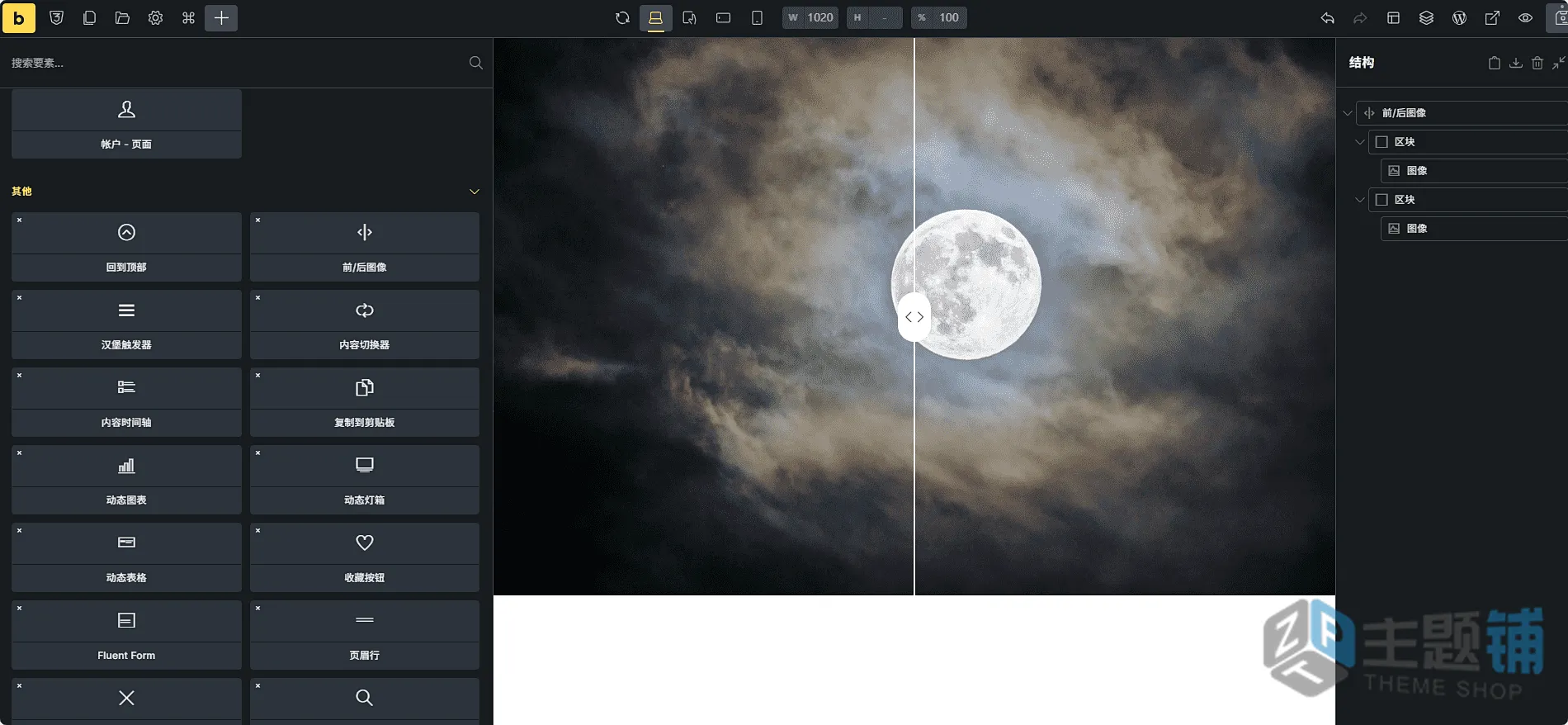Toggle the preview eye icon
The height and width of the screenshot is (725, 1568).
click(1525, 17)
